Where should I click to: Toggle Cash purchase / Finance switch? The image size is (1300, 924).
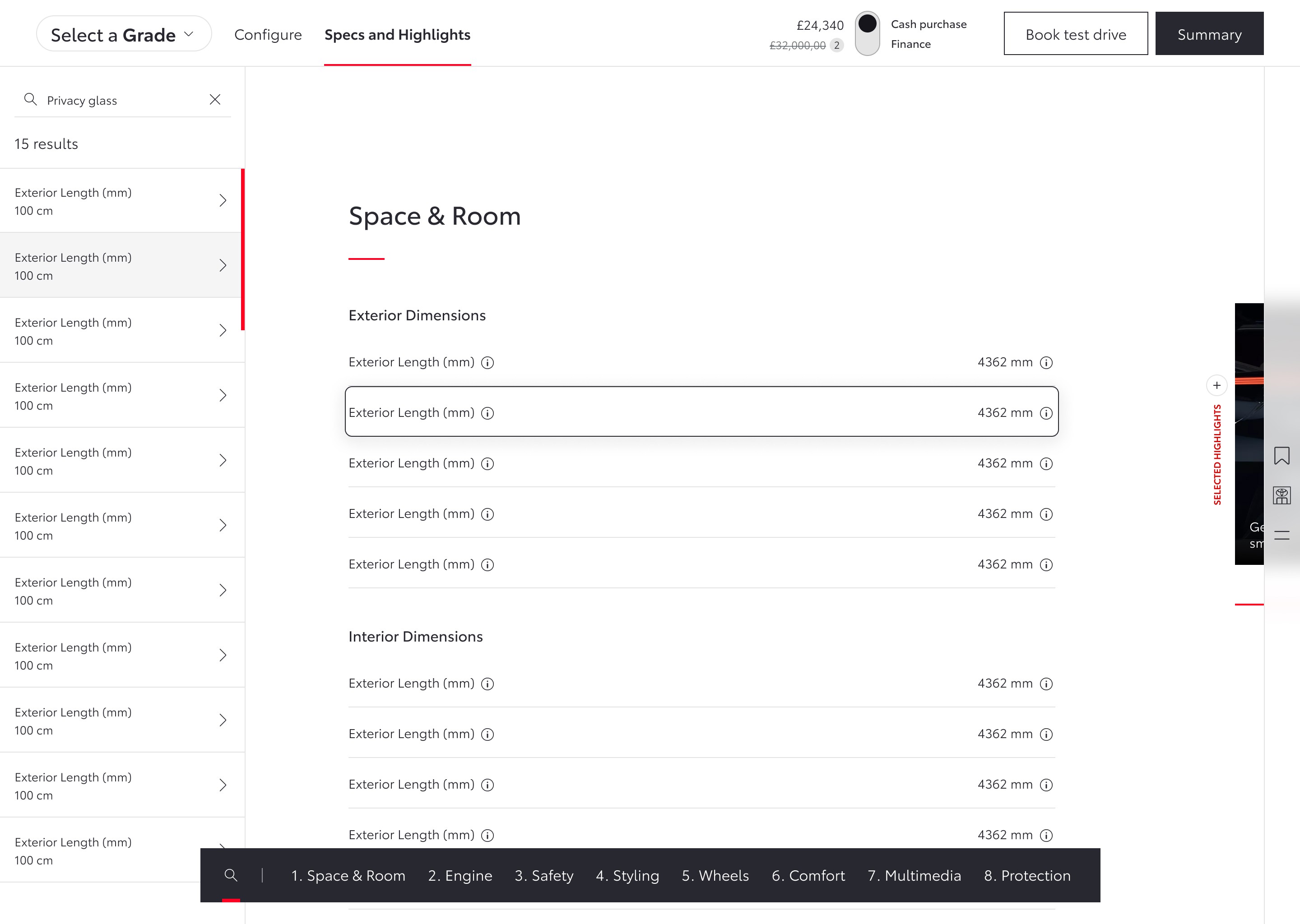coord(867,33)
